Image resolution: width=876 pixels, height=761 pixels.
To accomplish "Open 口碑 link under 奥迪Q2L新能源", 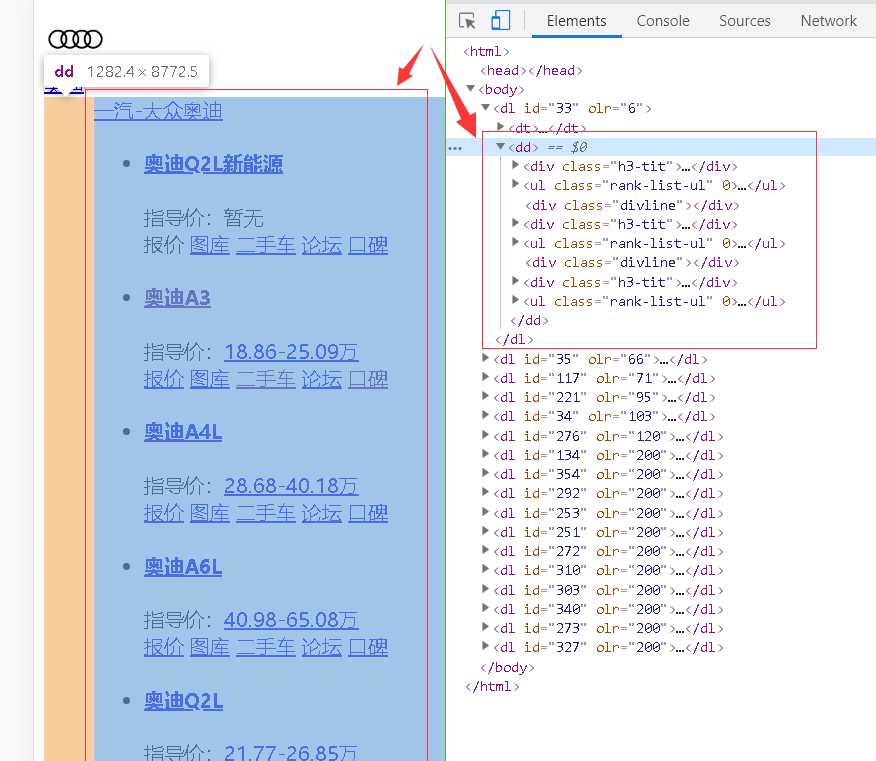I will (368, 245).
